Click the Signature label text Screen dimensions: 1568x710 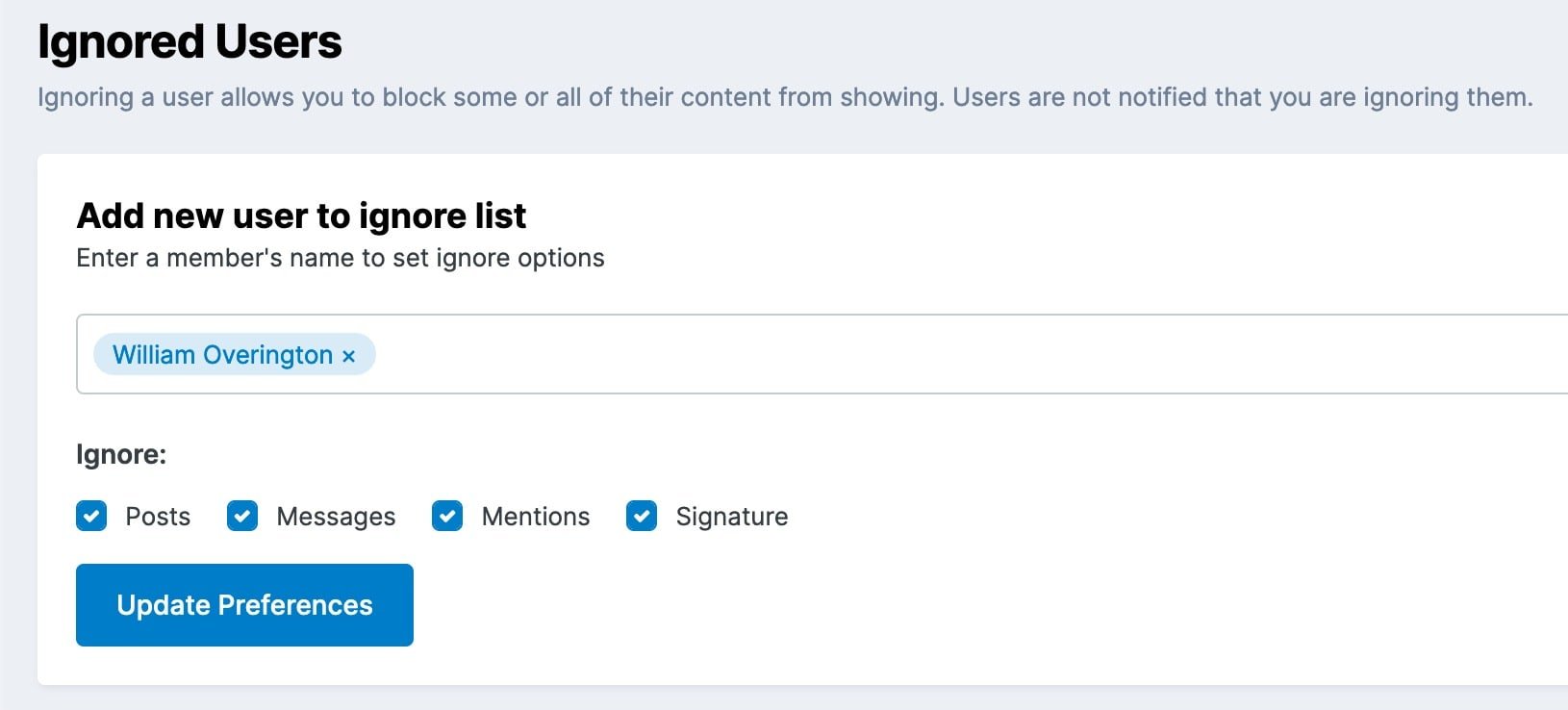(732, 517)
